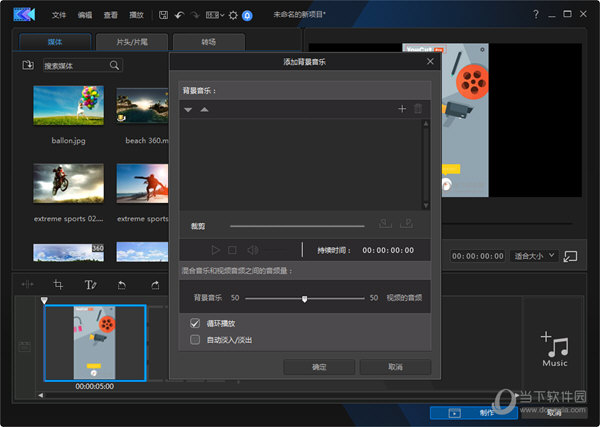Switch to the 转场 transitions tab
This screenshot has width=600, height=427.
[208, 42]
